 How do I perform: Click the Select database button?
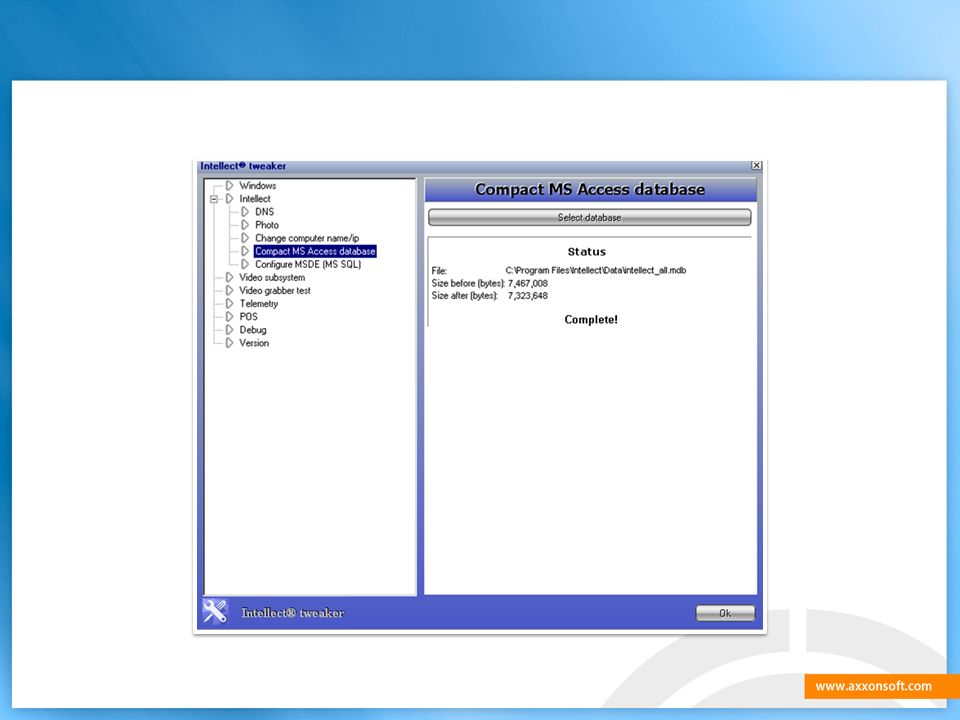click(590, 217)
